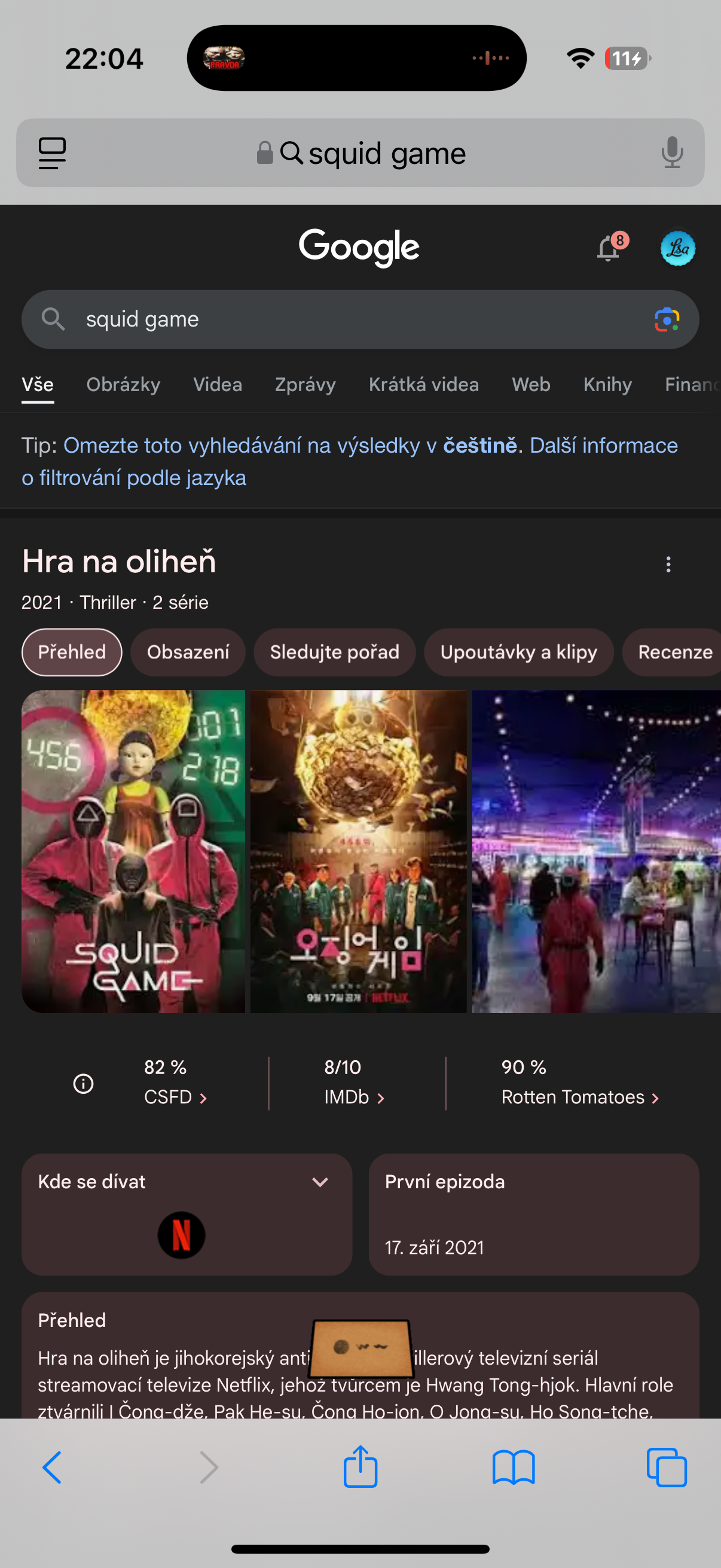Open three-dot menu for Hra na oliheň
Screen dimensions: 721x1568
[668, 565]
